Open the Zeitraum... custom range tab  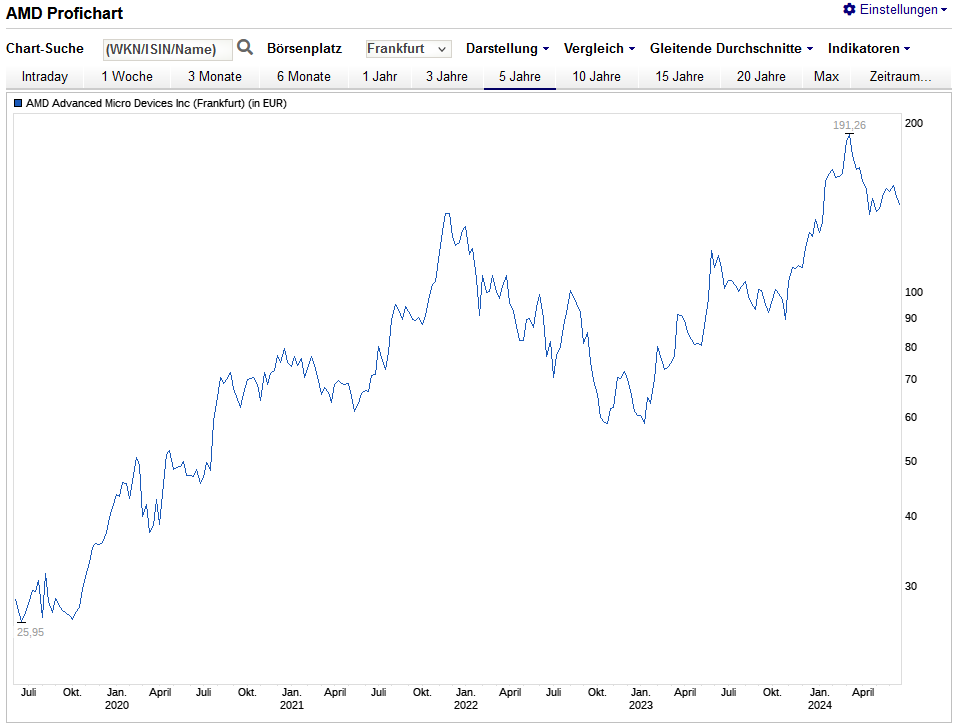(901, 77)
